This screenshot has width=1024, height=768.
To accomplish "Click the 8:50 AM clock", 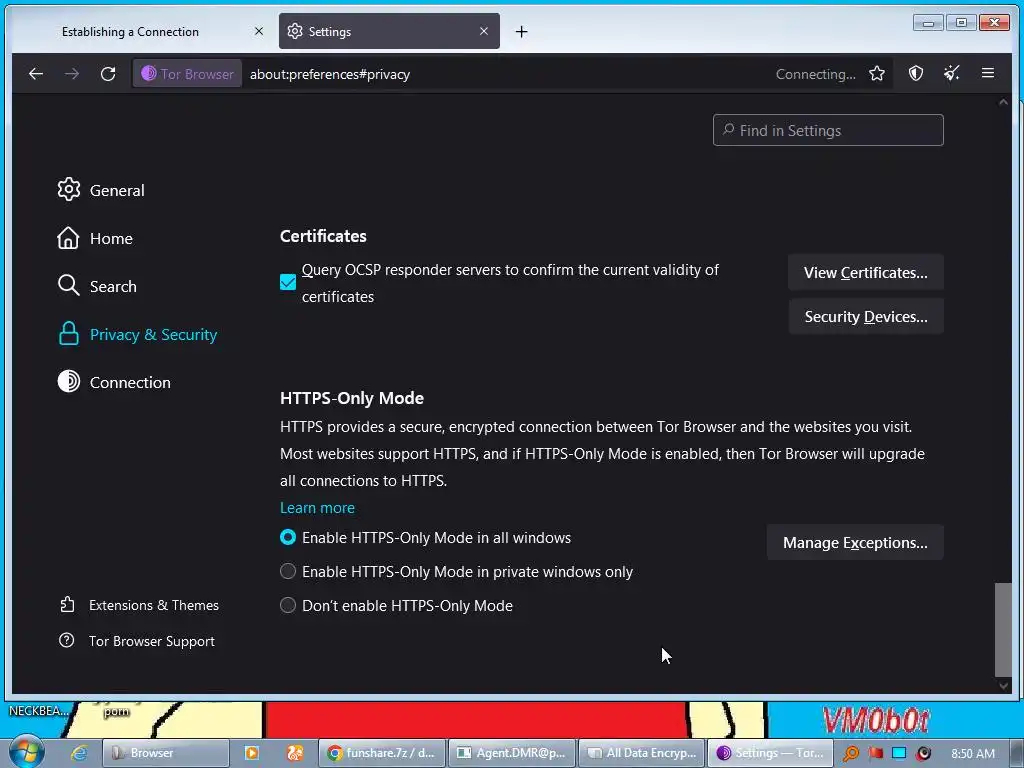I will (972, 754).
